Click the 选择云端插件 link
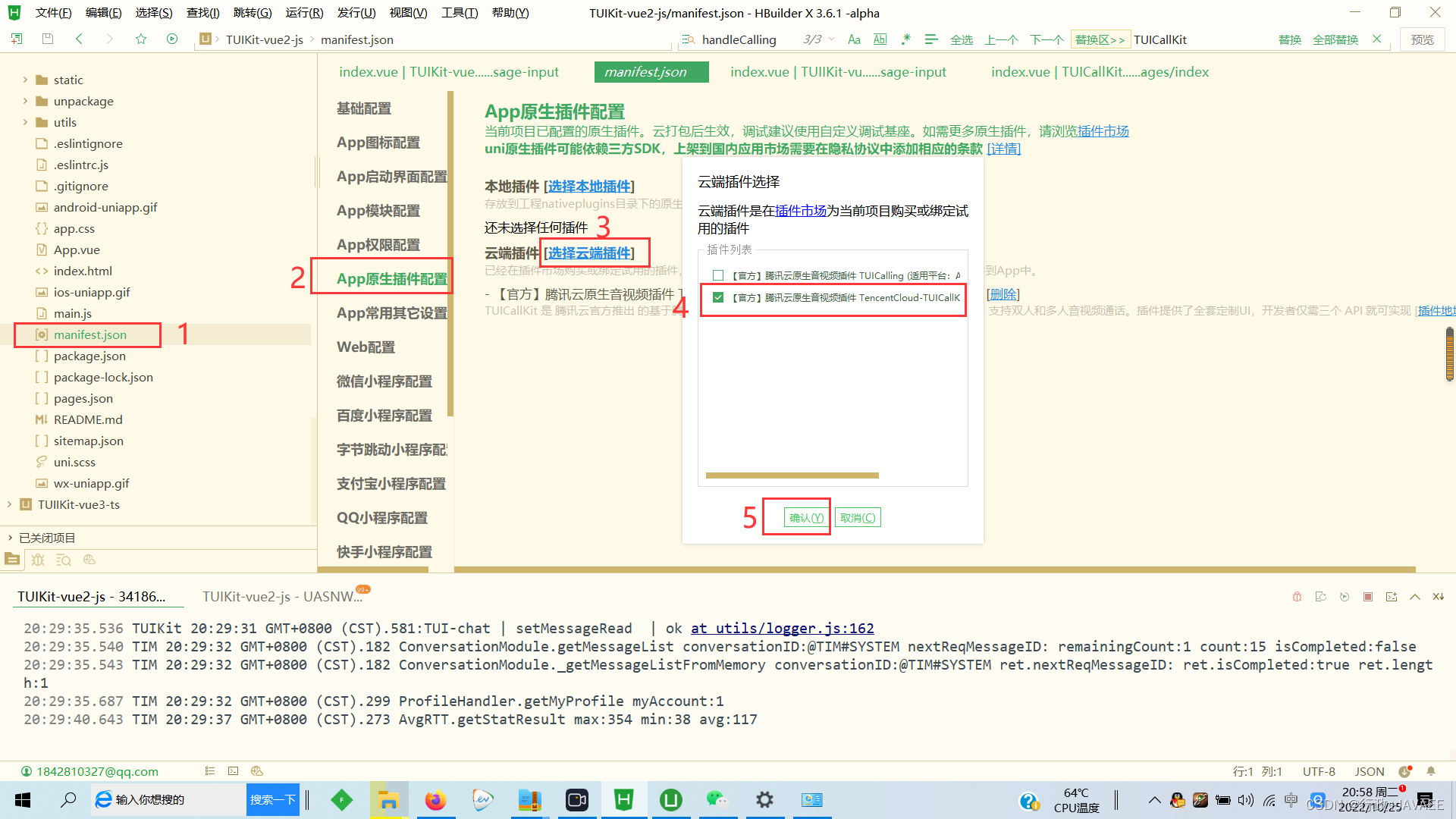This screenshot has width=1456, height=819. [x=589, y=253]
